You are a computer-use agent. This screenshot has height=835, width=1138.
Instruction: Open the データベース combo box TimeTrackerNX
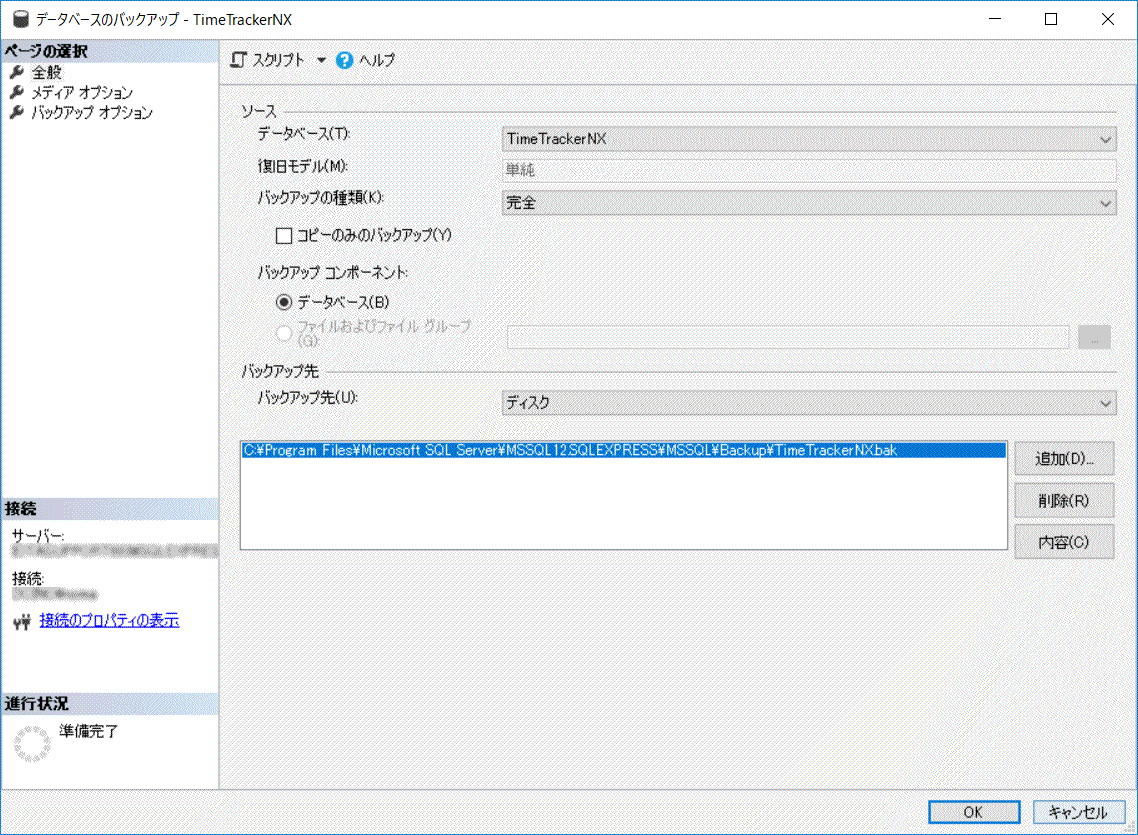point(809,139)
